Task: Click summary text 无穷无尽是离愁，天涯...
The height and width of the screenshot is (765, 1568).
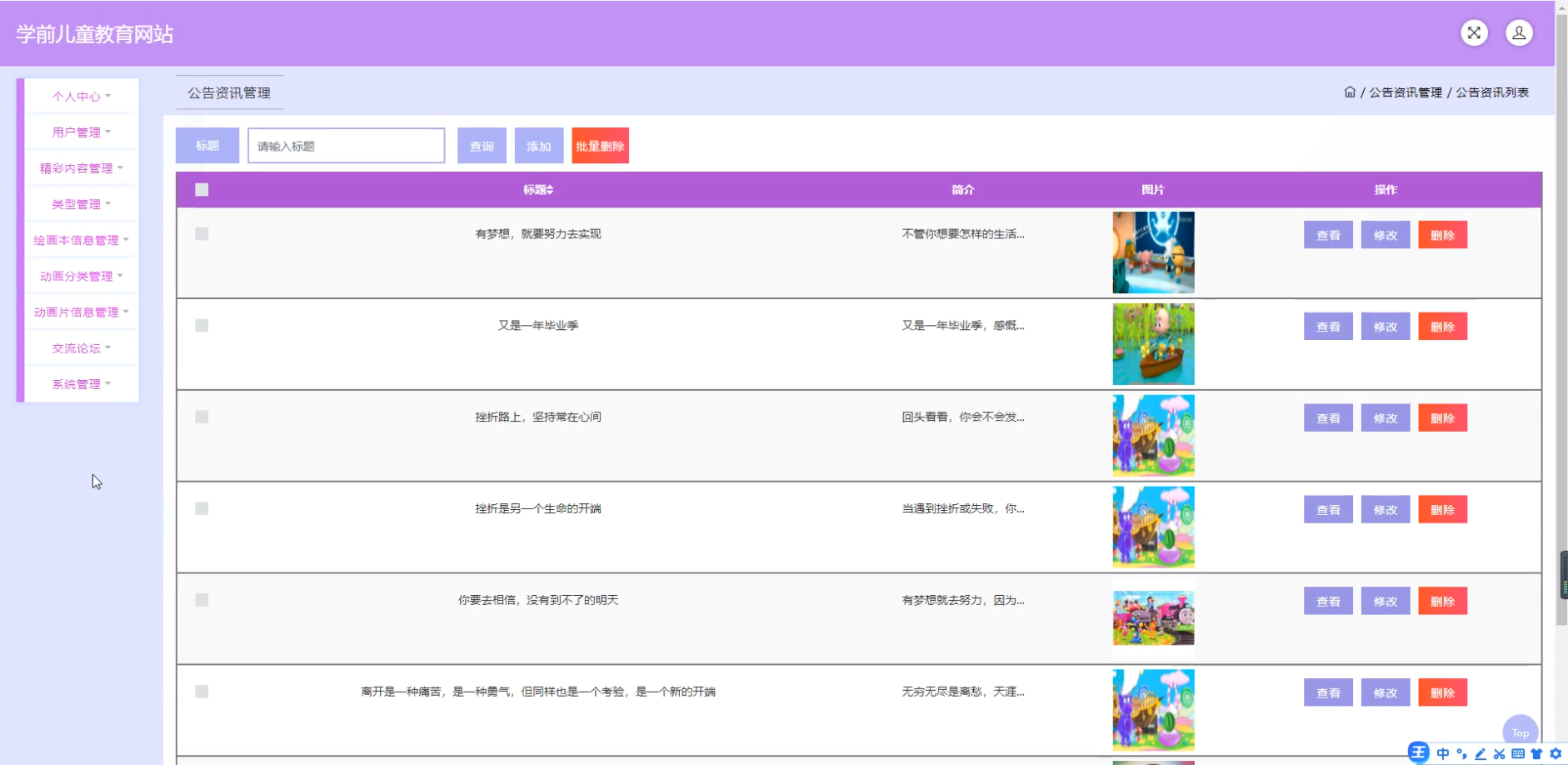Action: click(x=963, y=692)
